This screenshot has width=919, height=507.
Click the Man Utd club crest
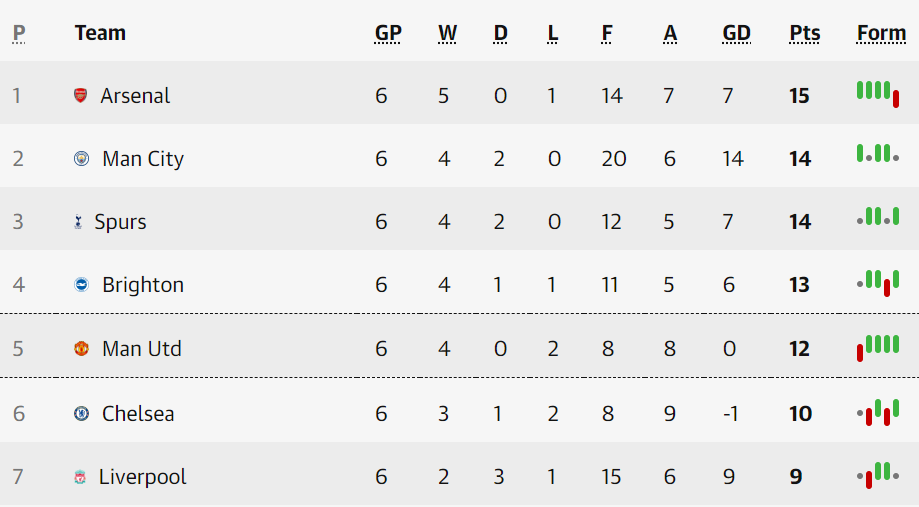[82, 349]
